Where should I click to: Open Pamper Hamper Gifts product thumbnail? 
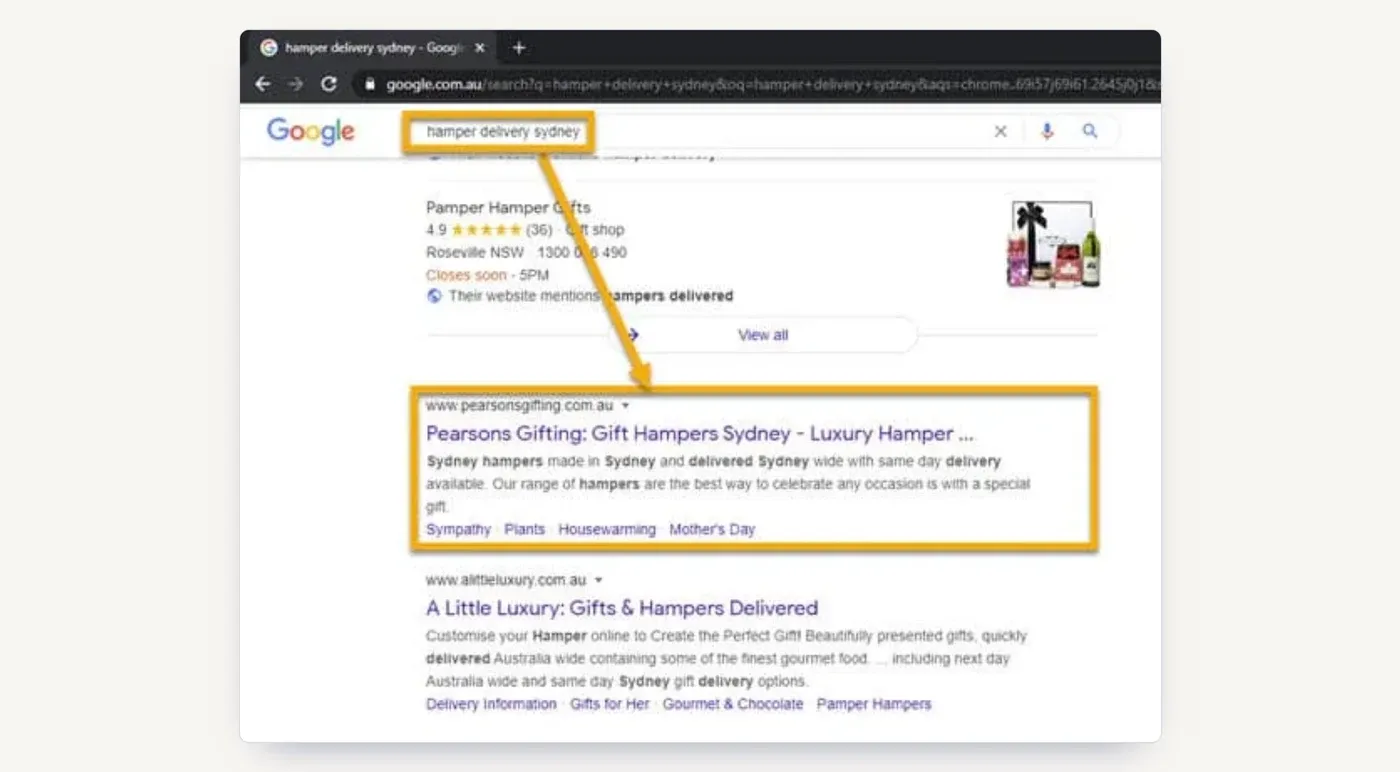1054,244
